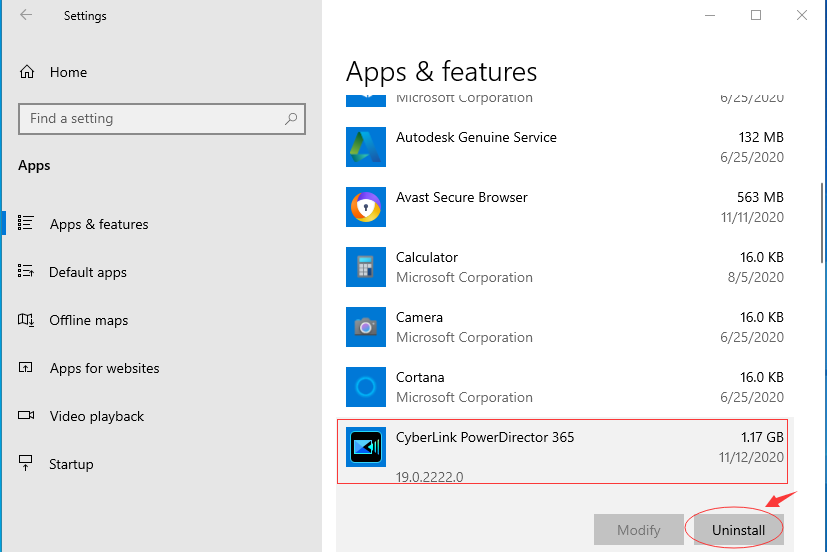
Task: Click the Video playback camera icon
Action: [26, 415]
